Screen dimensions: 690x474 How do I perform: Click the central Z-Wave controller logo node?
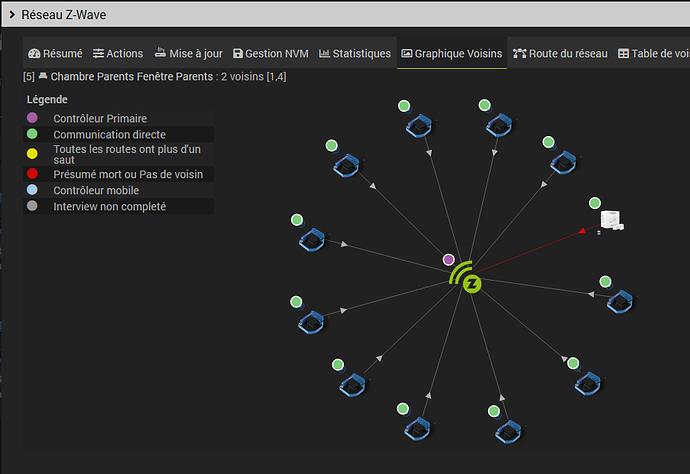pyautogui.click(x=466, y=278)
